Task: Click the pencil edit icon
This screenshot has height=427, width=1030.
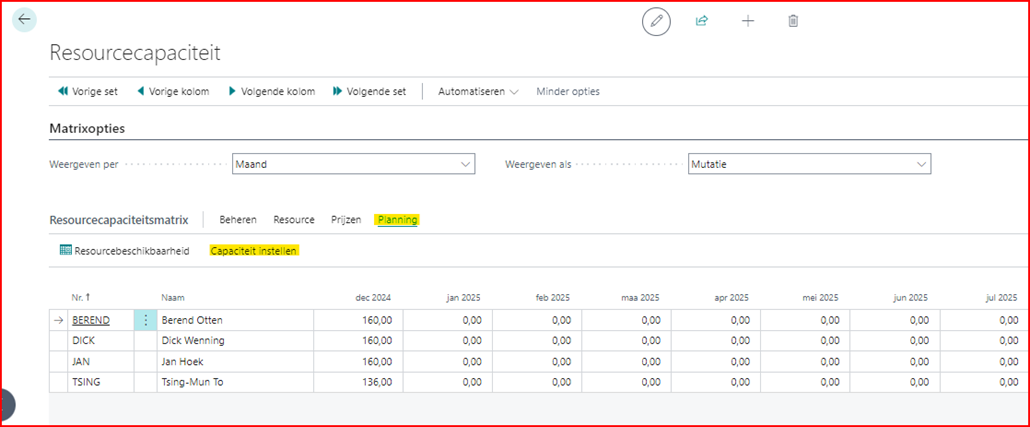Action: [x=656, y=21]
